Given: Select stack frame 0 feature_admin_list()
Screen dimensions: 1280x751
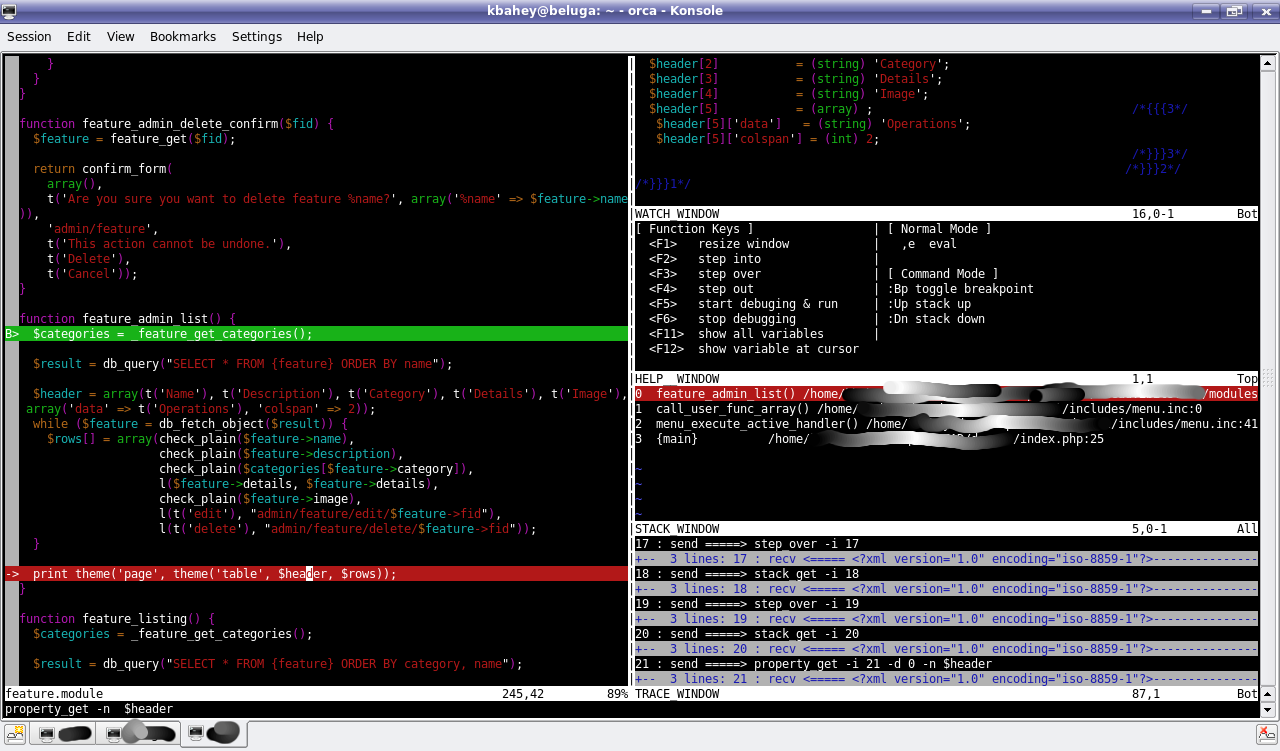Looking at the screenshot, I should pos(946,394).
